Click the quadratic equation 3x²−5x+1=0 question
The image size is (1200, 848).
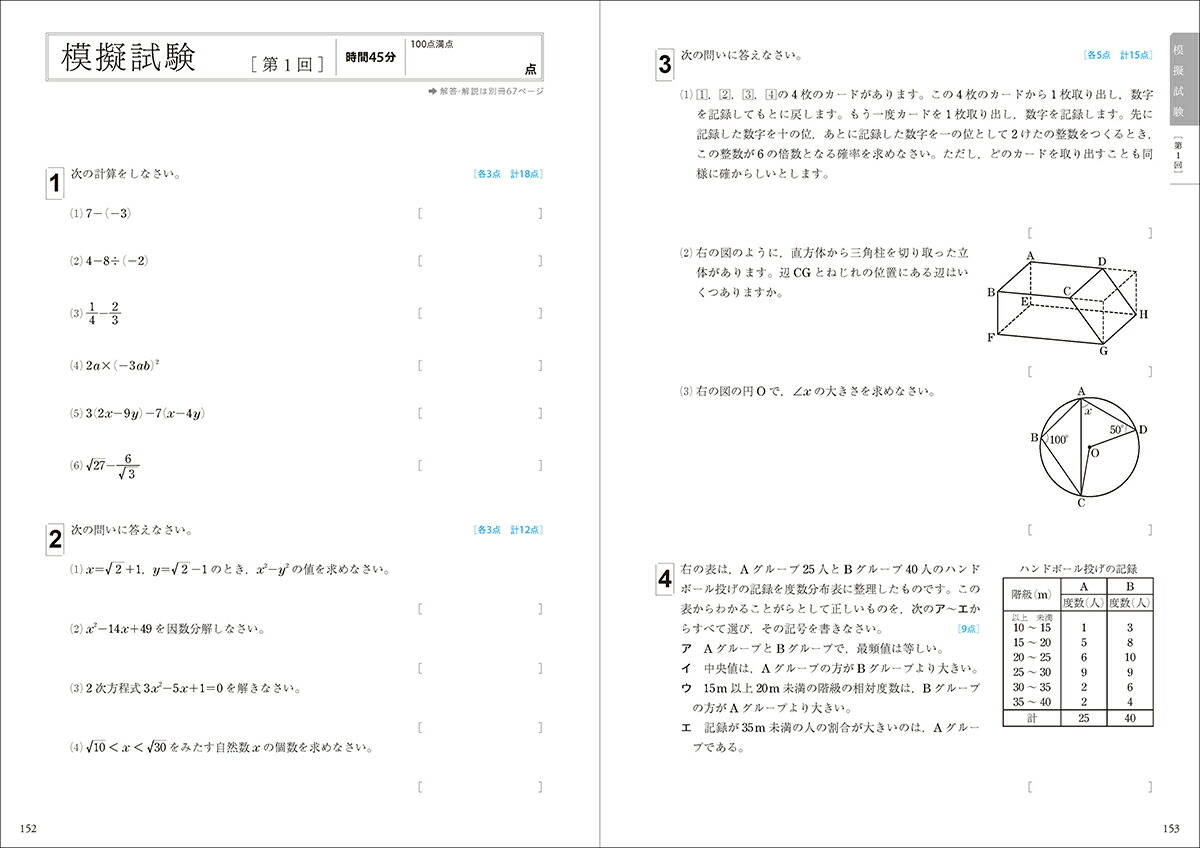[x=186, y=688]
